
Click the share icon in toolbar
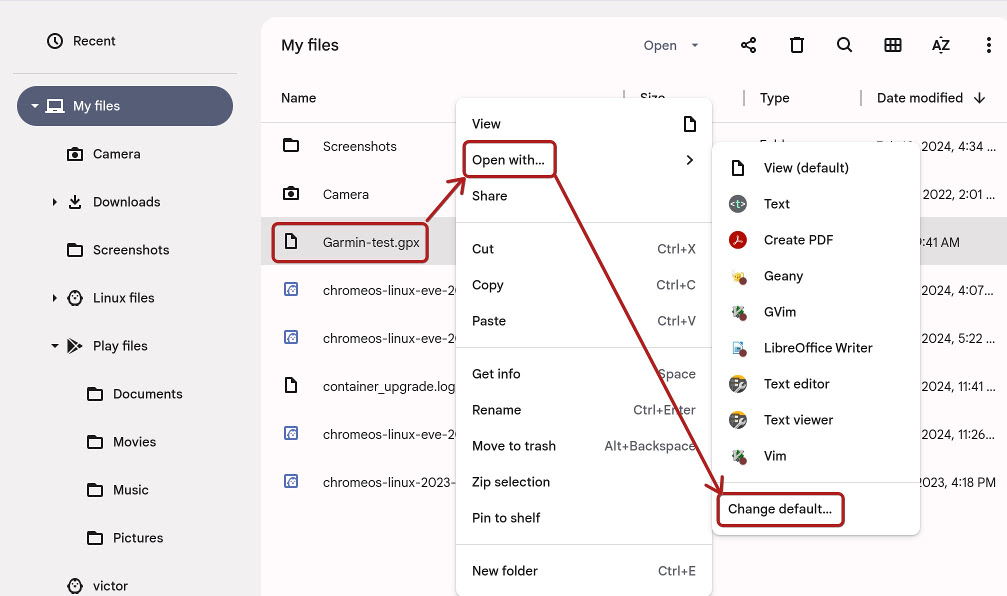pos(748,45)
